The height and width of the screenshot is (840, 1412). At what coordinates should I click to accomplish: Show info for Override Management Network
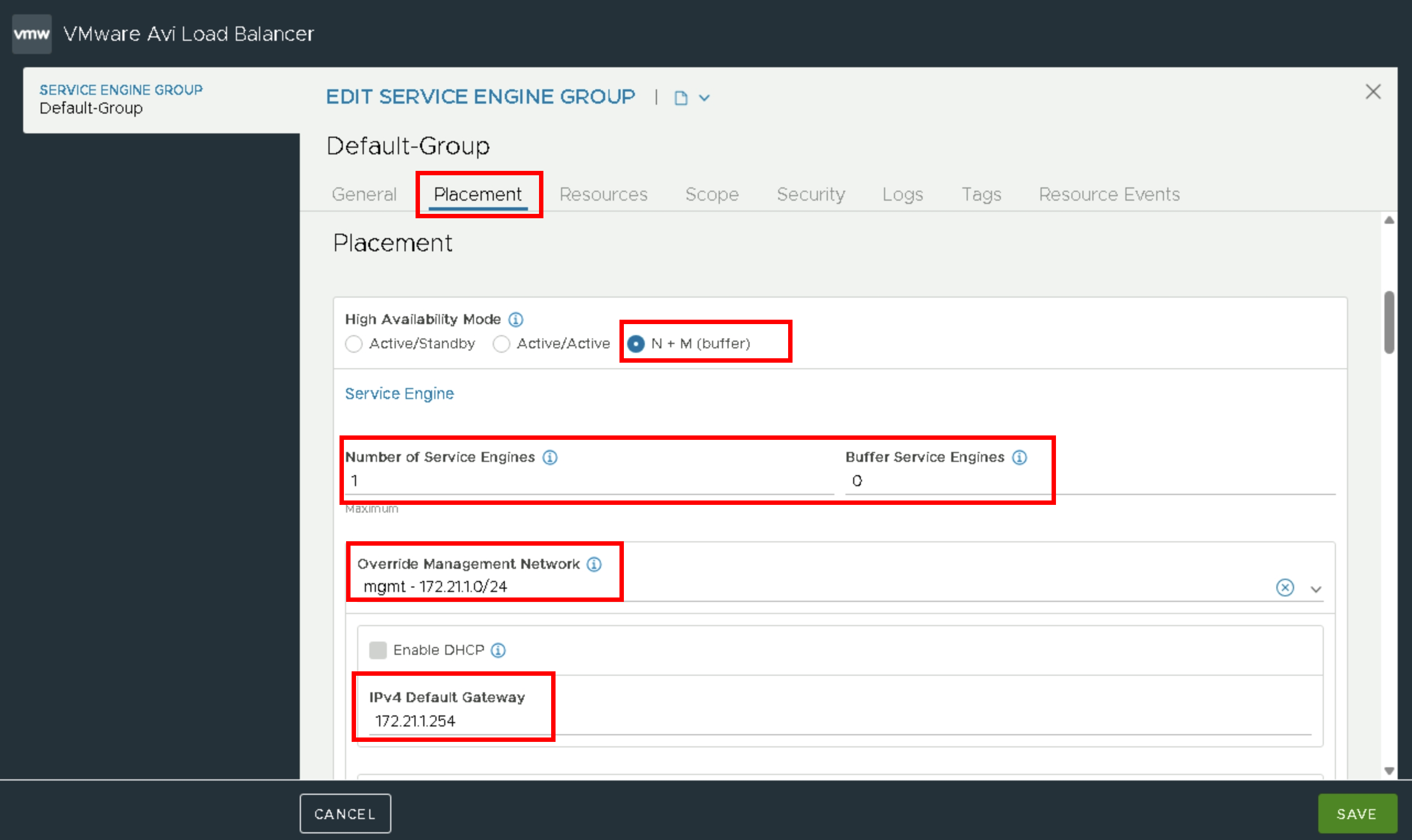click(594, 564)
